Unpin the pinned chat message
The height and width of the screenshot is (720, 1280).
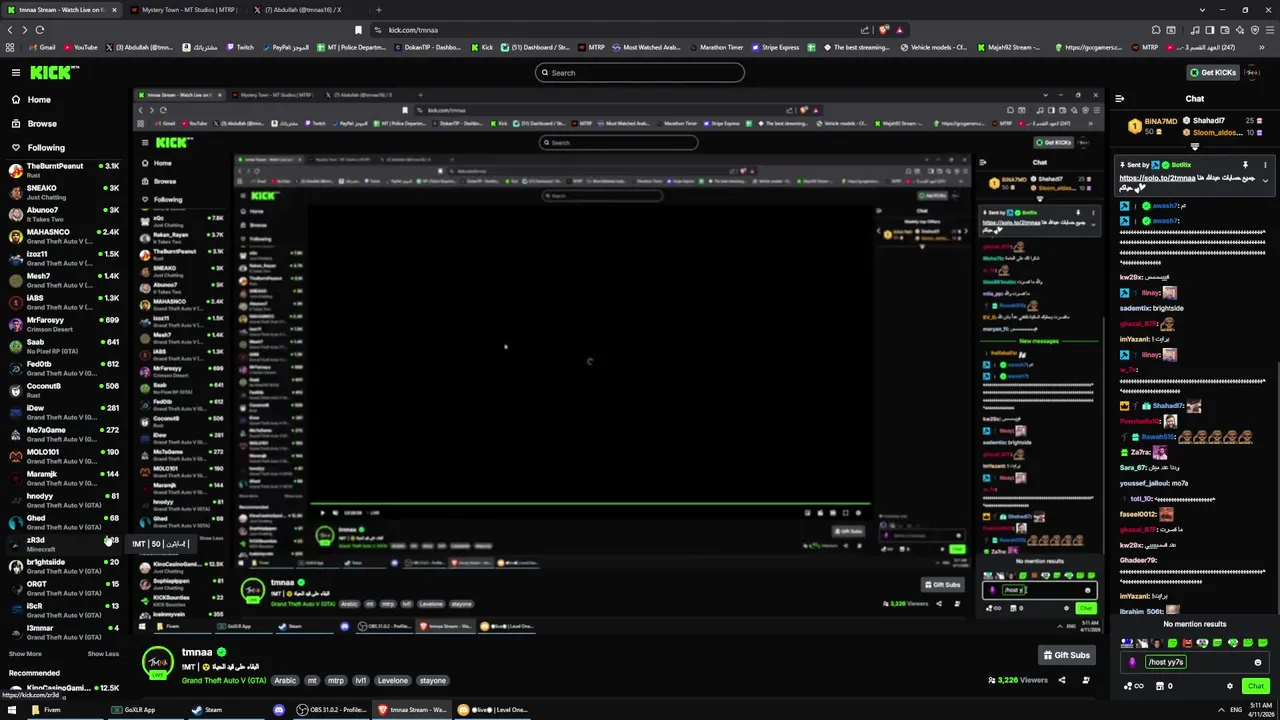(1246, 165)
